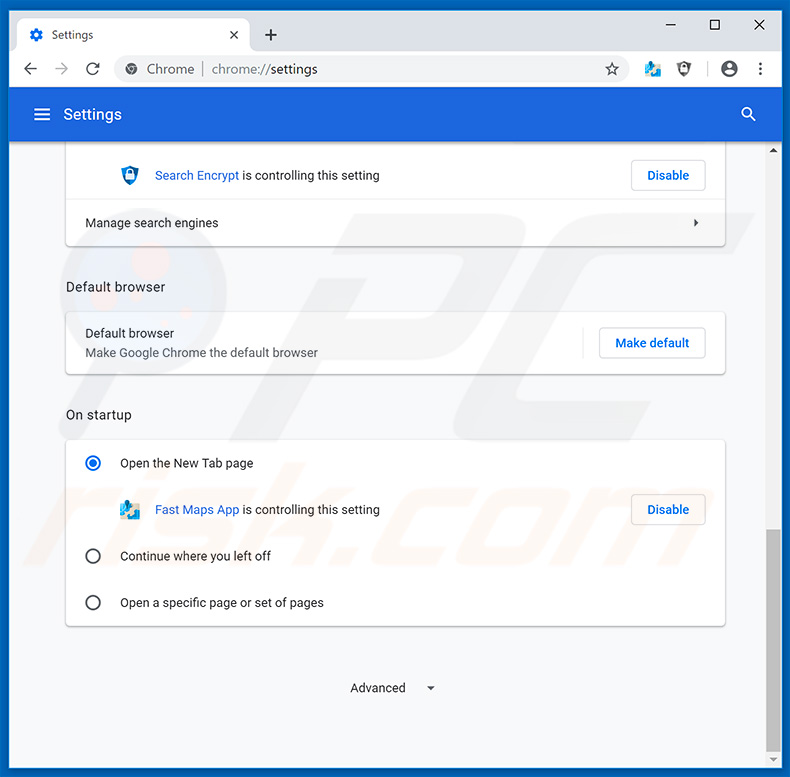Select Open a specific page or set of pages
The width and height of the screenshot is (790, 777).
93,603
